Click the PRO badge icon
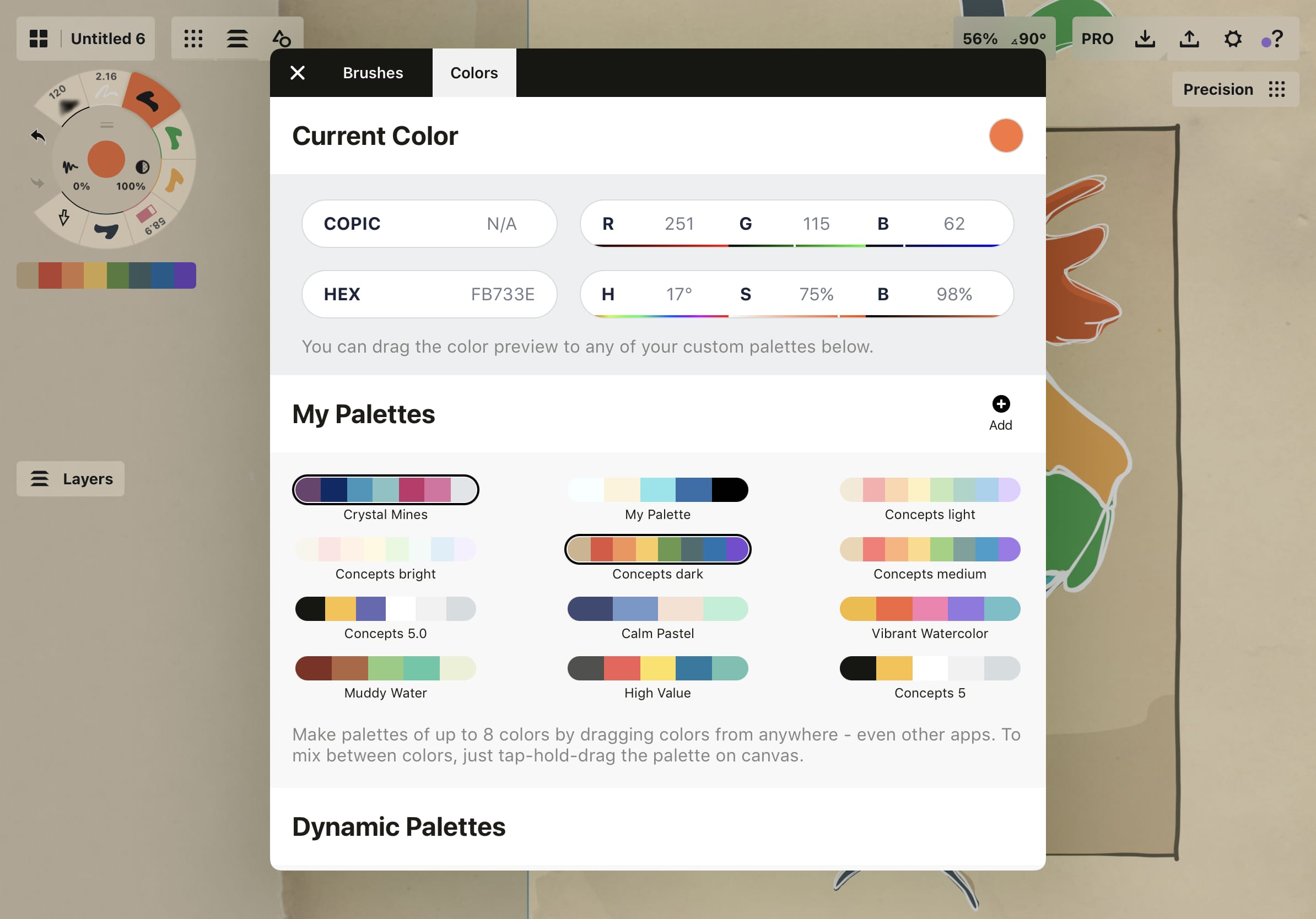 pyautogui.click(x=1098, y=39)
